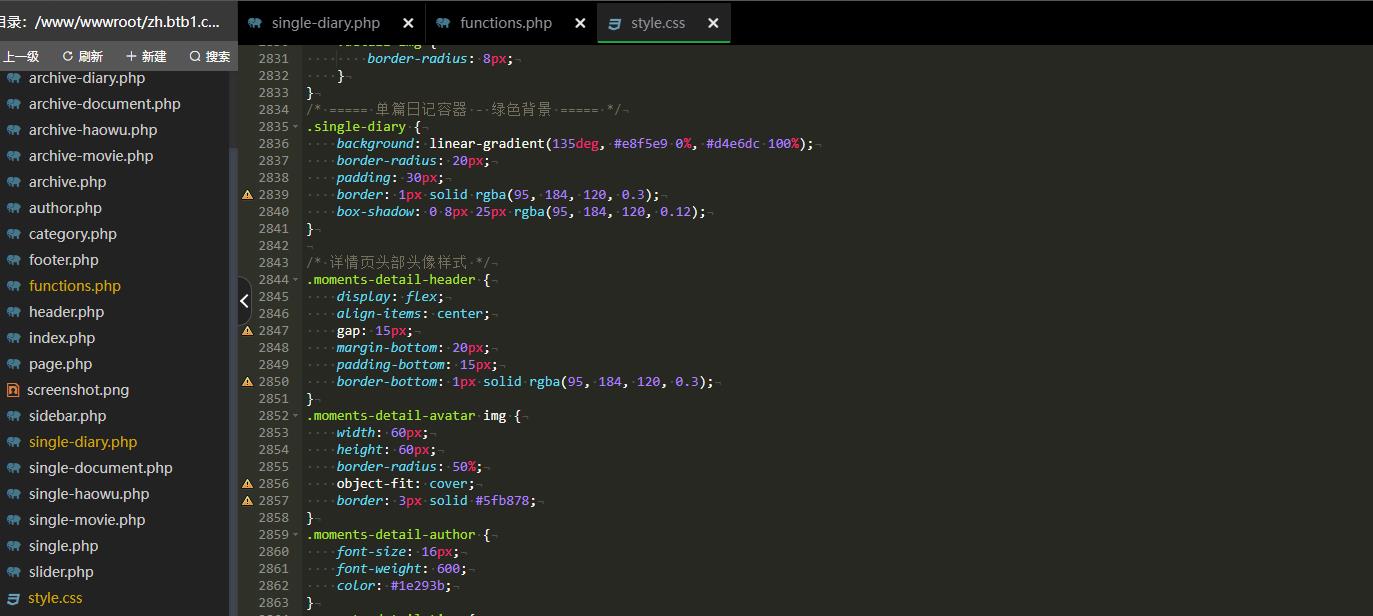This screenshot has height=616, width=1373.
Task: Fold the .single-diary block at line 2835
Action: (x=296, y=127)
